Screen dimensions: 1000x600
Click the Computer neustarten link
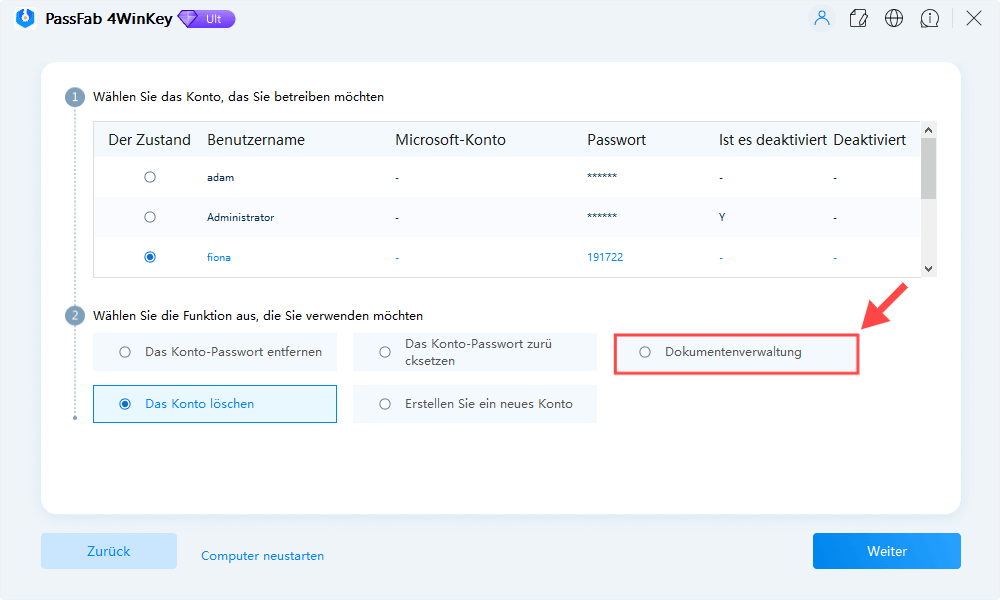[262, 556]
